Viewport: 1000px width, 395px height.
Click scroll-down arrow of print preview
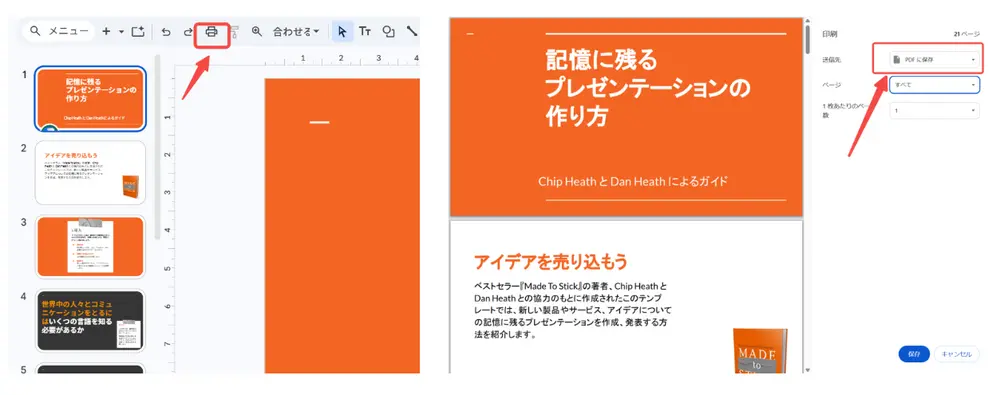pyautogui.click(x=808, y=369)
